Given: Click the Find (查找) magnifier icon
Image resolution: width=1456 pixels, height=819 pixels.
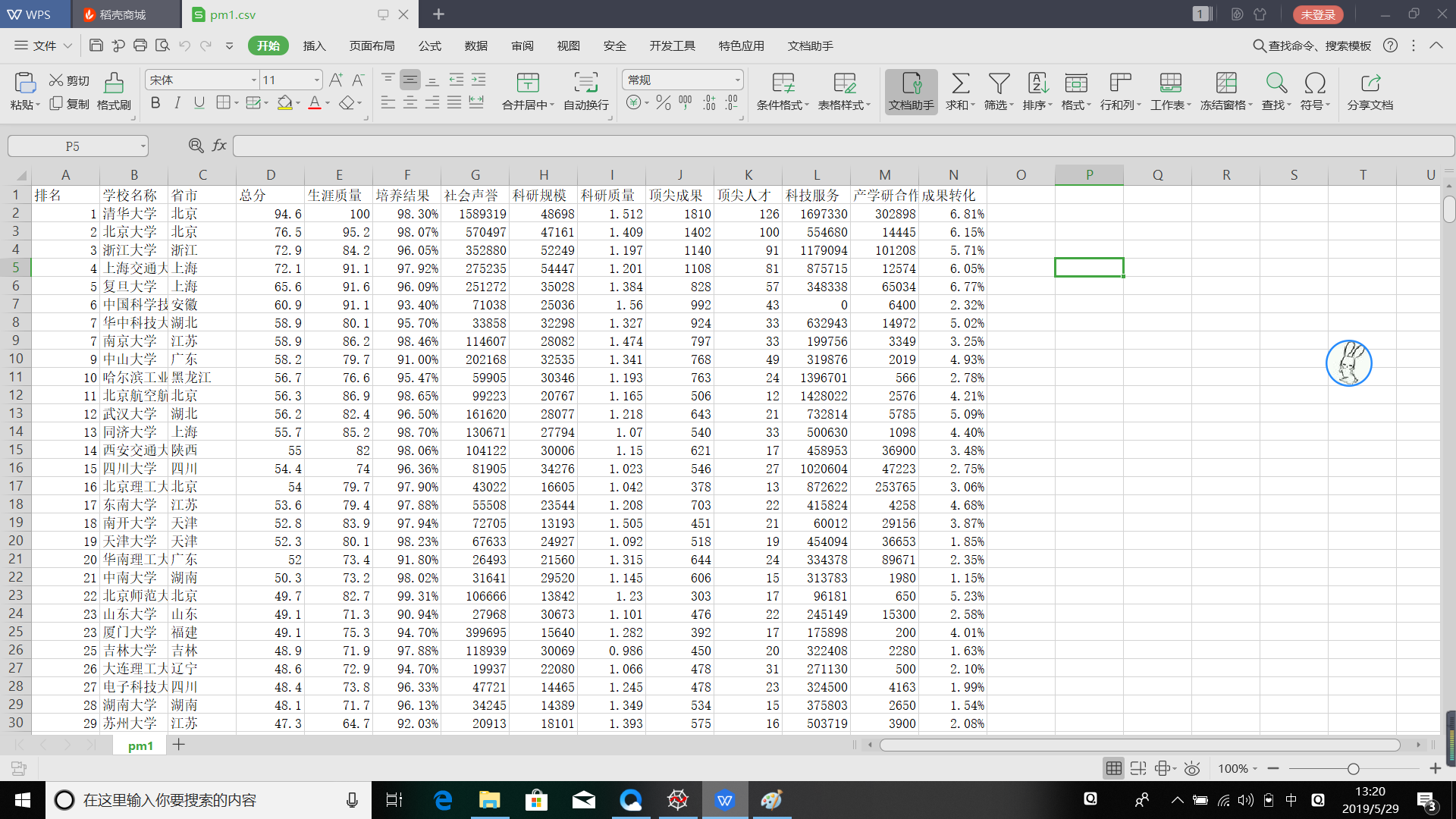Looking at the screenshot, I should (1276, 83).
